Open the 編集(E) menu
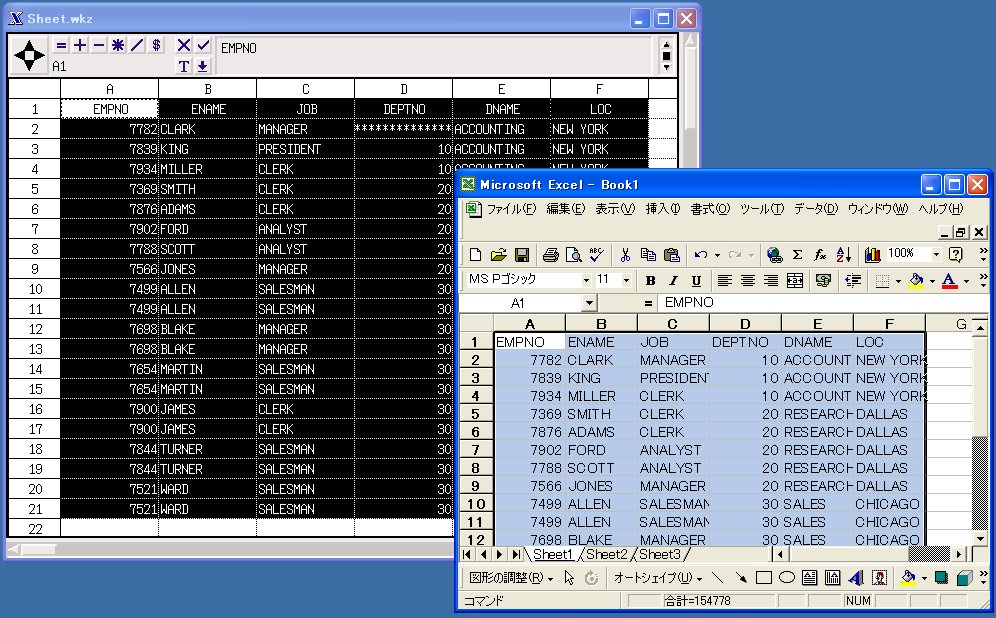Image resolution: width=996 pixels, height=618 pixels. pos(565,209)
